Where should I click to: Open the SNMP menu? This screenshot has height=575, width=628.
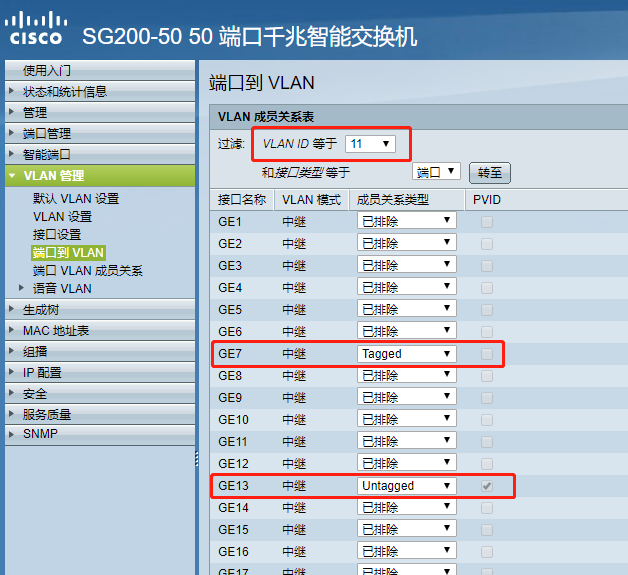pyautogui.click(x=100, y=434)
